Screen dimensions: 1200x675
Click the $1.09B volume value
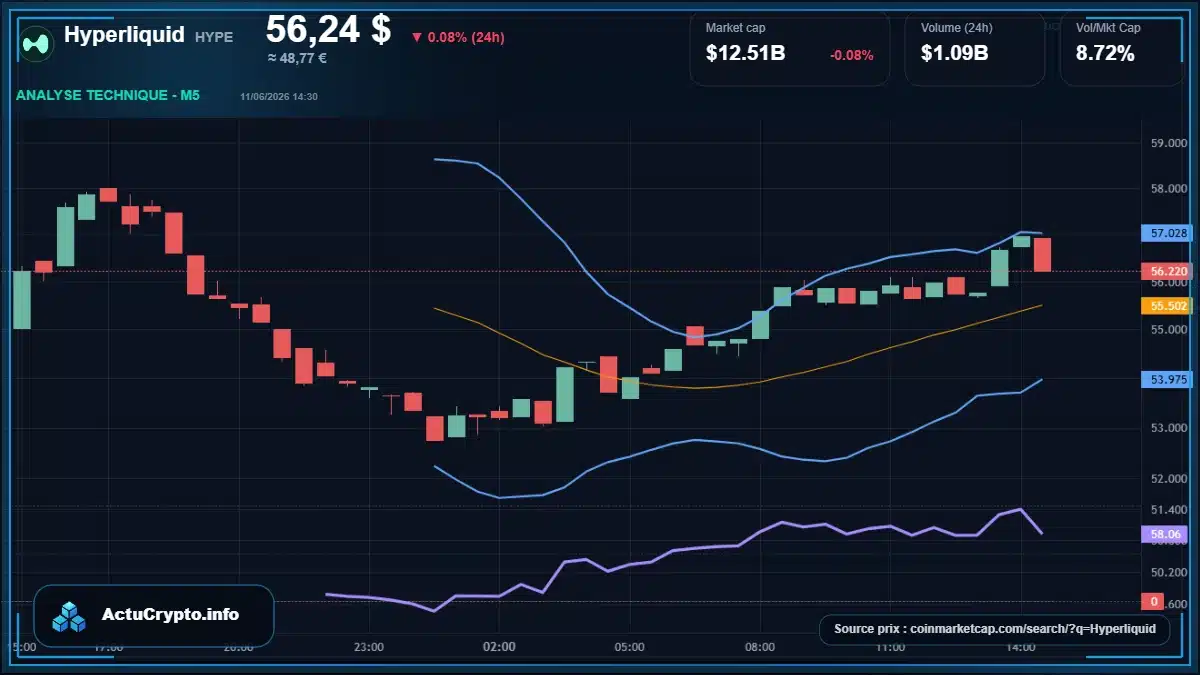(x=954, y=54)
